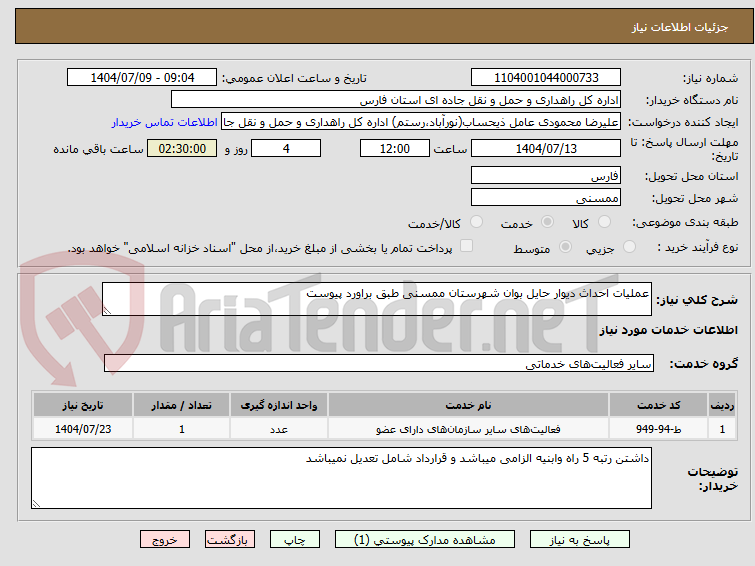755x566 pixels.
Task: Click the تاریخ نیاز column header
Action: pos(83,405)
